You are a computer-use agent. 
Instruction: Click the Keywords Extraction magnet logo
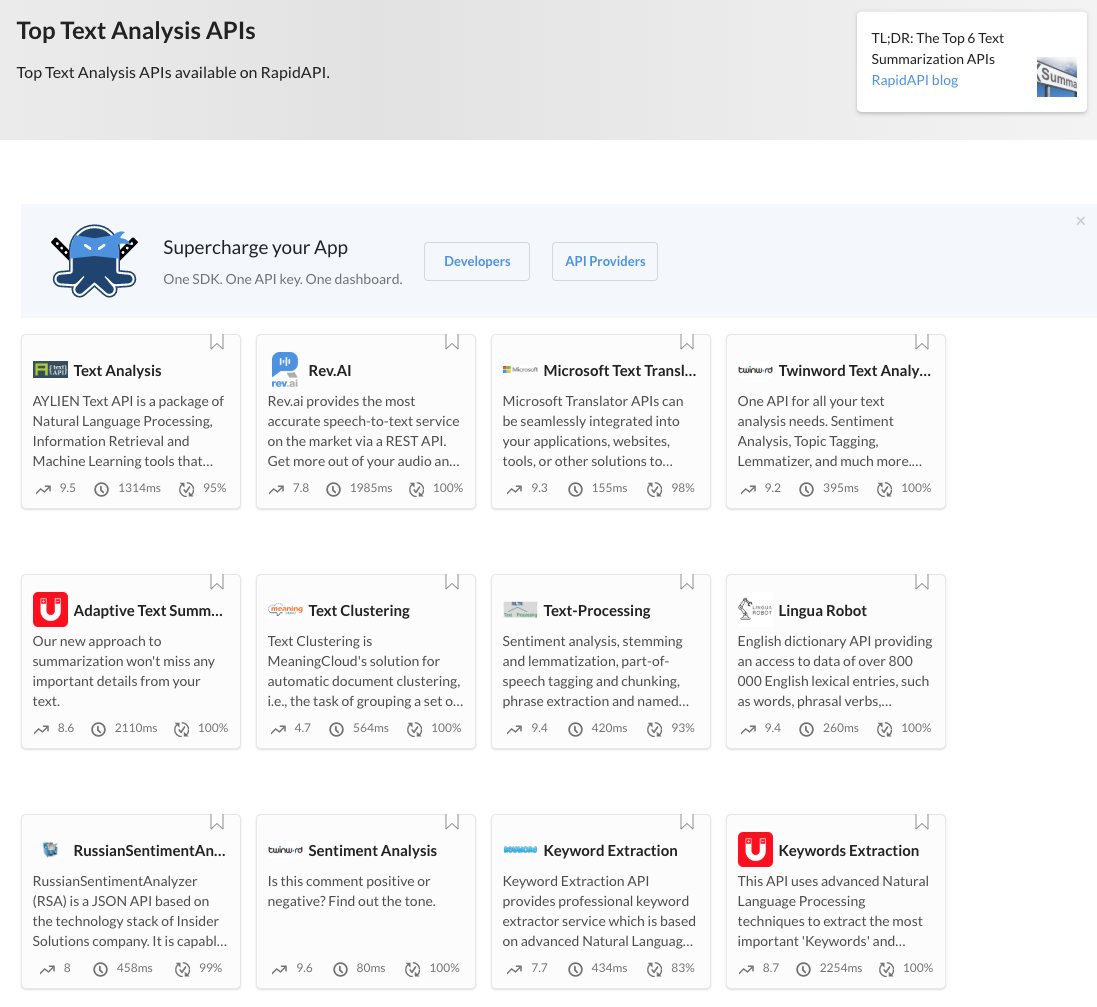[x=756, y=850]
